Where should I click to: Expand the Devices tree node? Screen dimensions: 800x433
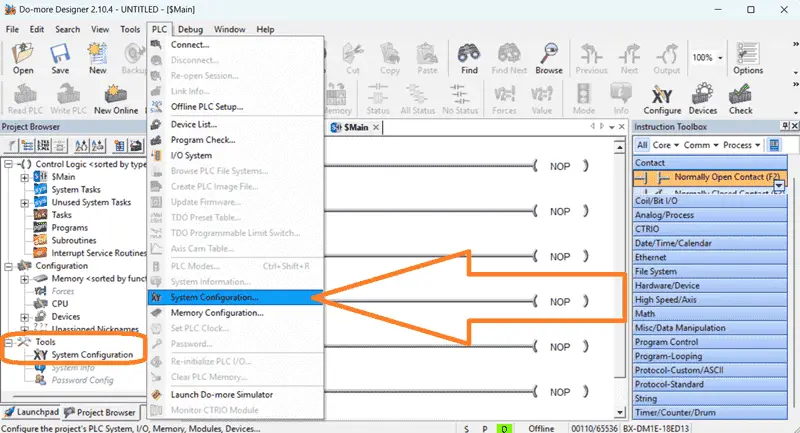pyautogui.click(x=24, y=317)
